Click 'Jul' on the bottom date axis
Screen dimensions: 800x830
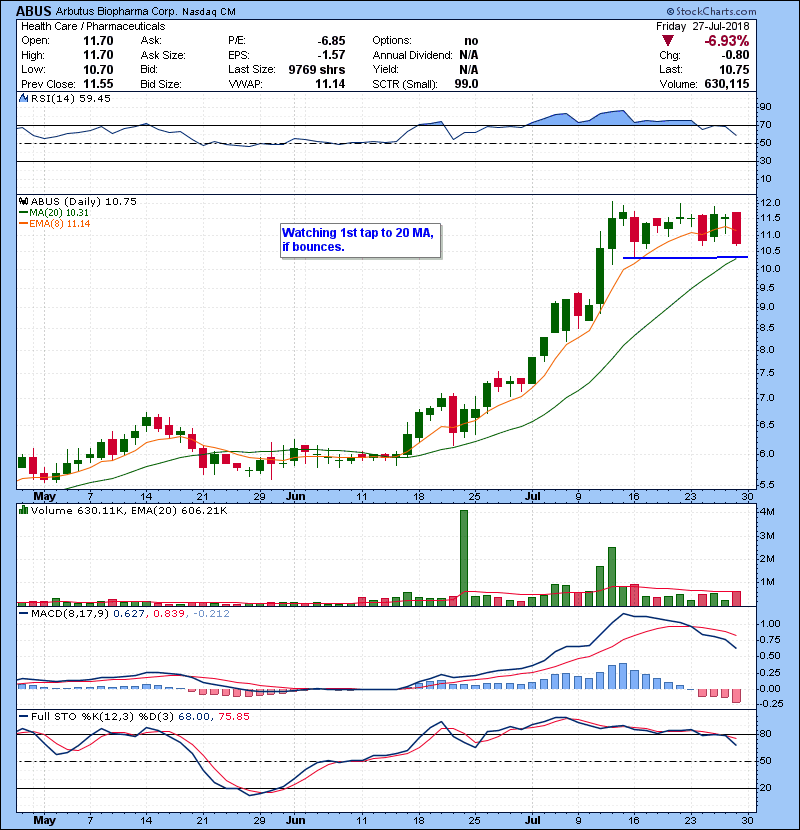533,820
